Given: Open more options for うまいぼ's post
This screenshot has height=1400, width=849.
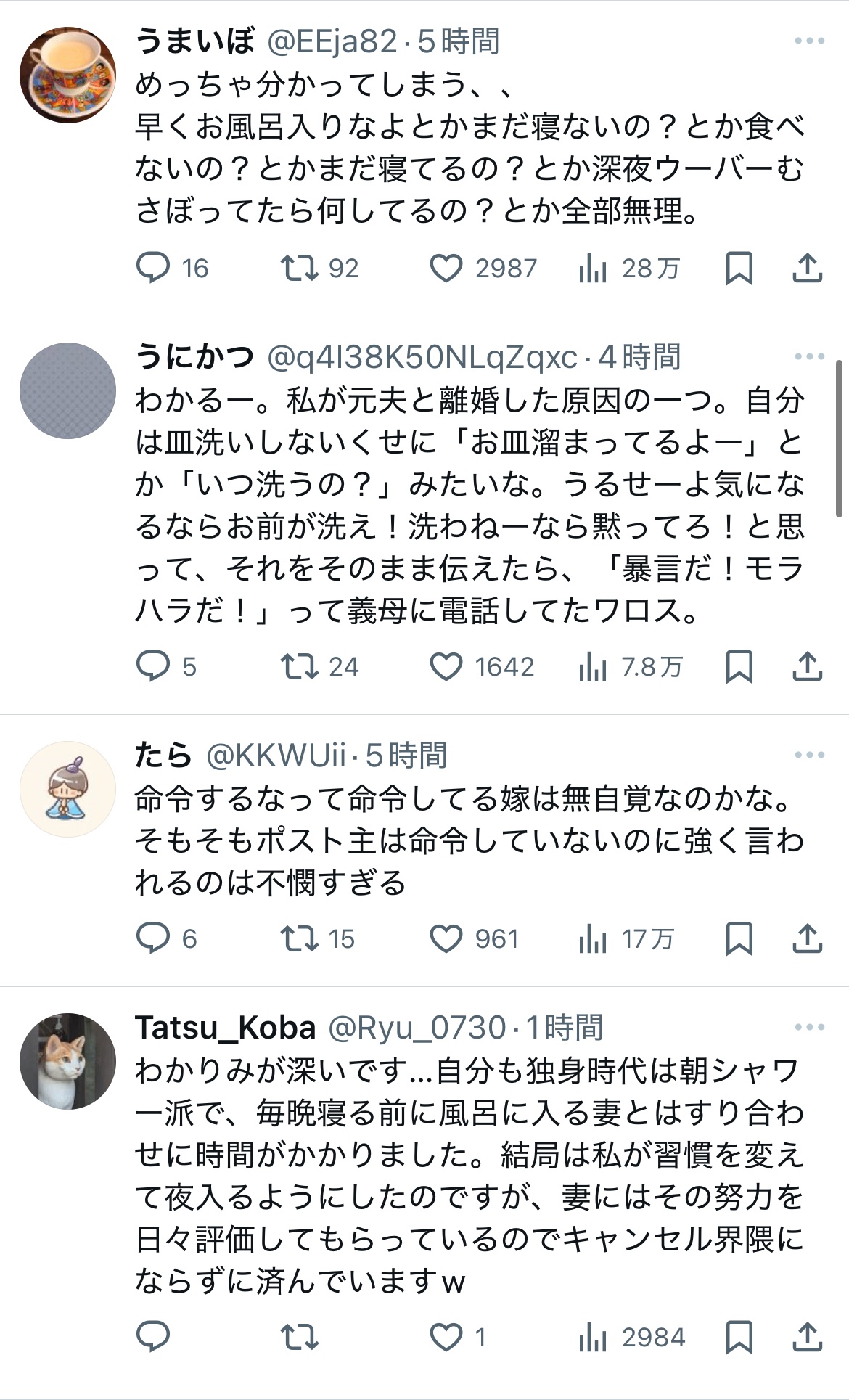Looking at the screenshot, I should pos(809,41).
